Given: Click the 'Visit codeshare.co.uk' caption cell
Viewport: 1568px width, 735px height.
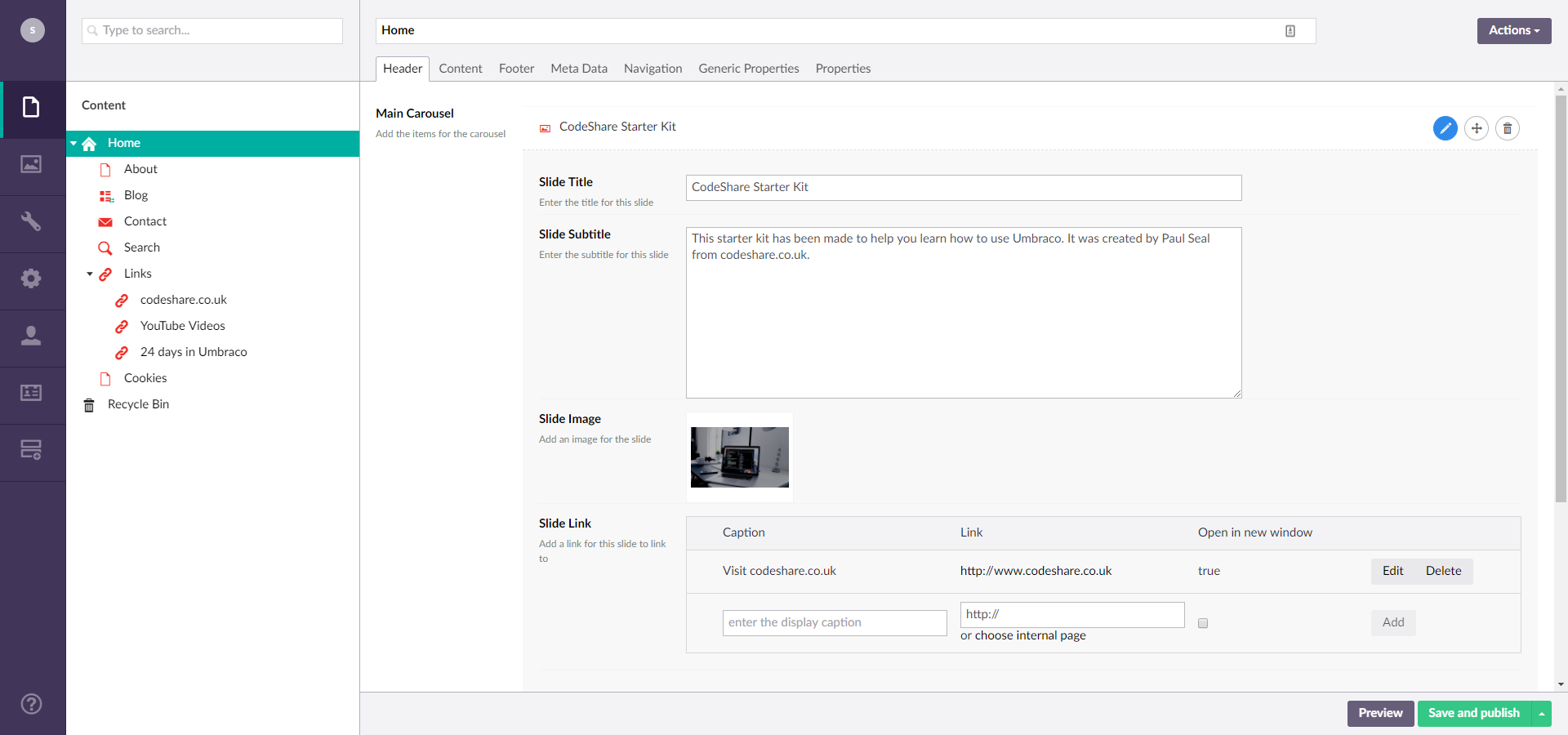Looking at the screenshot, I should 779,572.
